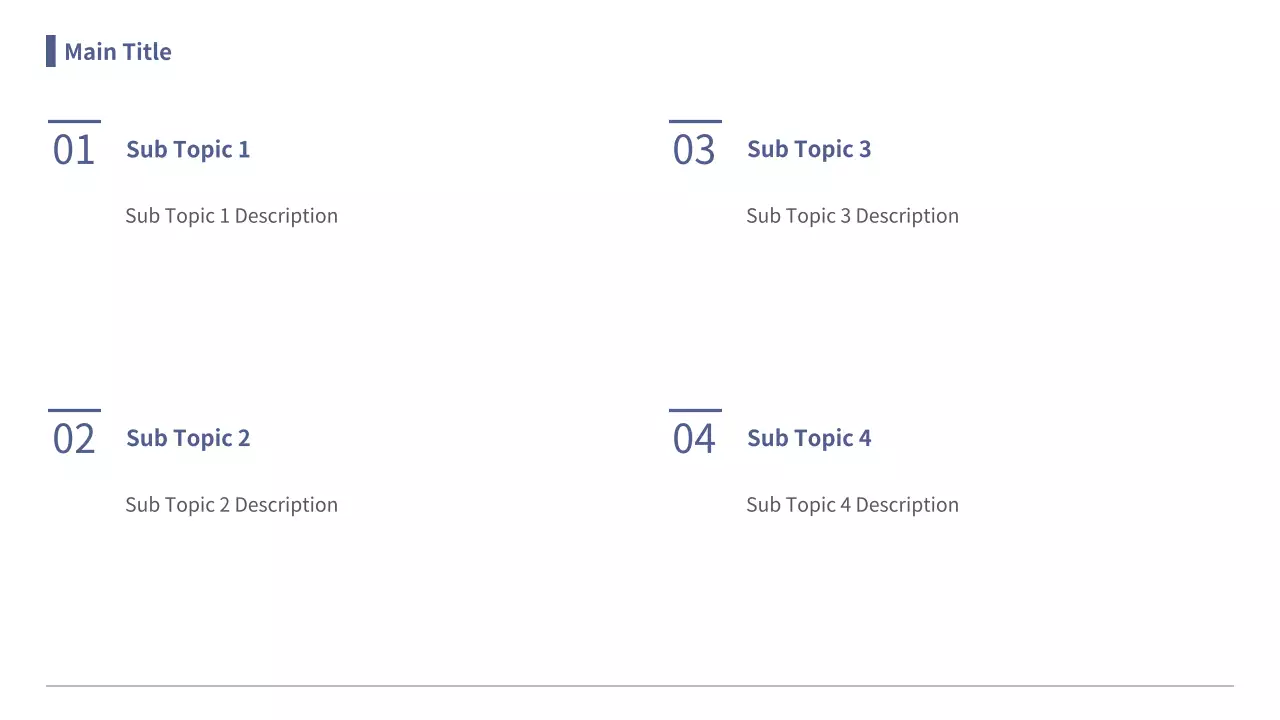Click "Sub Topic 1 Description" text

[231, 216]
